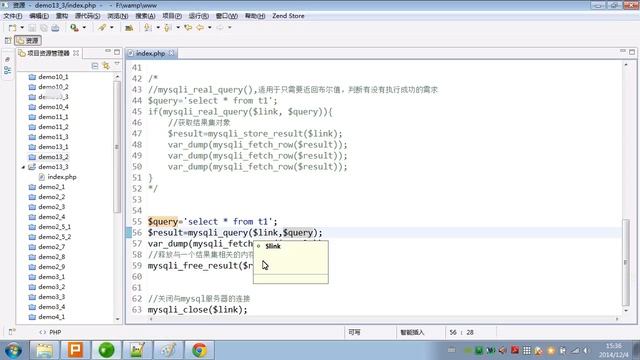Open the project explorer view menu arrow

[x=117, y=64]
